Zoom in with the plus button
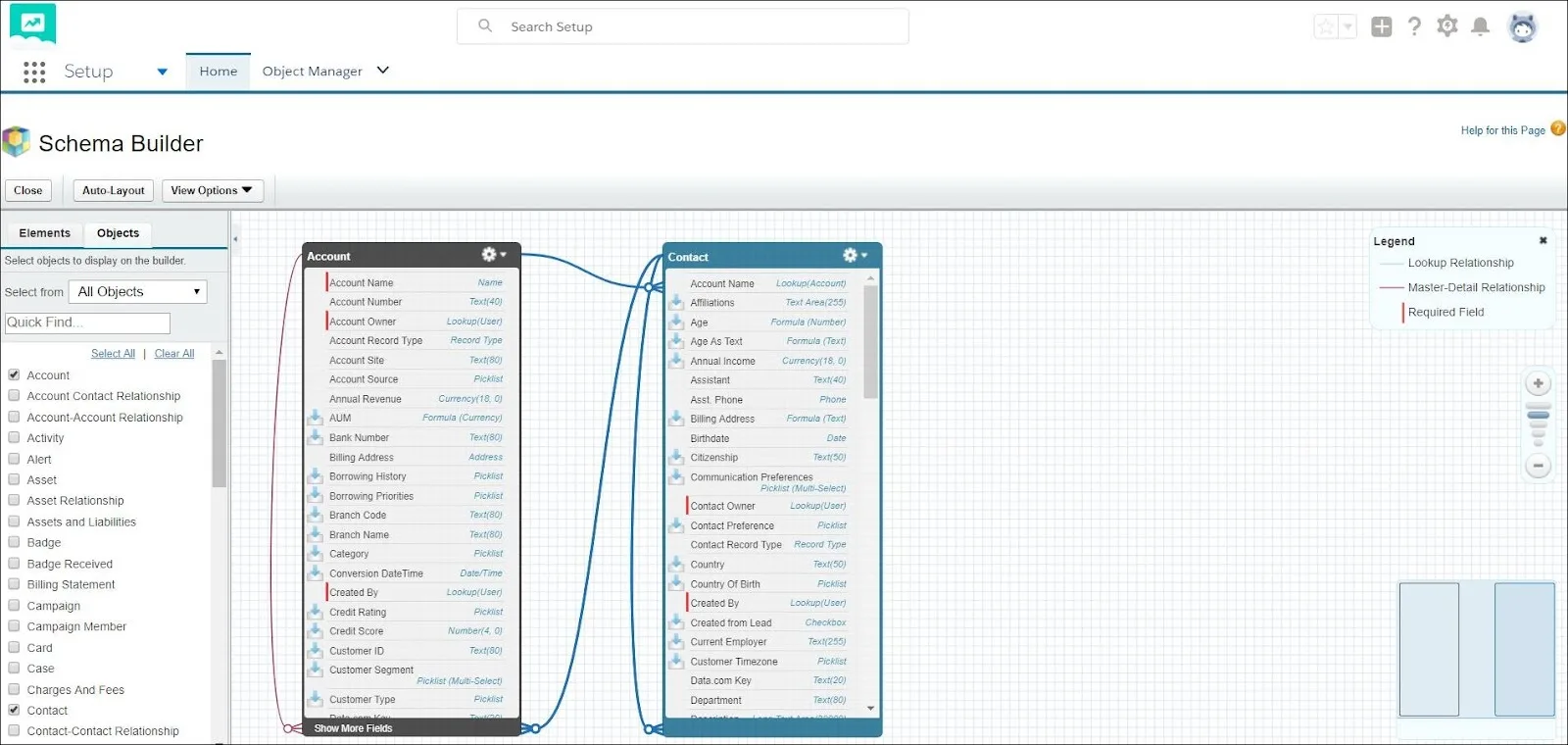 1539,383
